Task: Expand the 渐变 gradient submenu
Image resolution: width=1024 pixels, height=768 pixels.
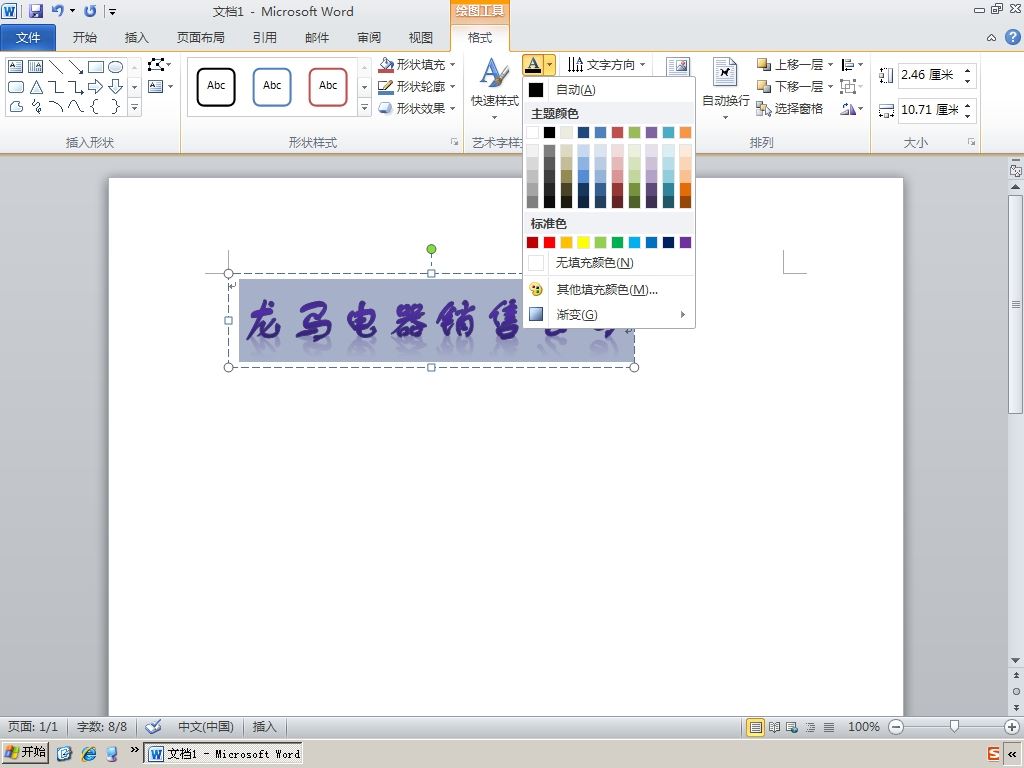Action: [609, 314]
